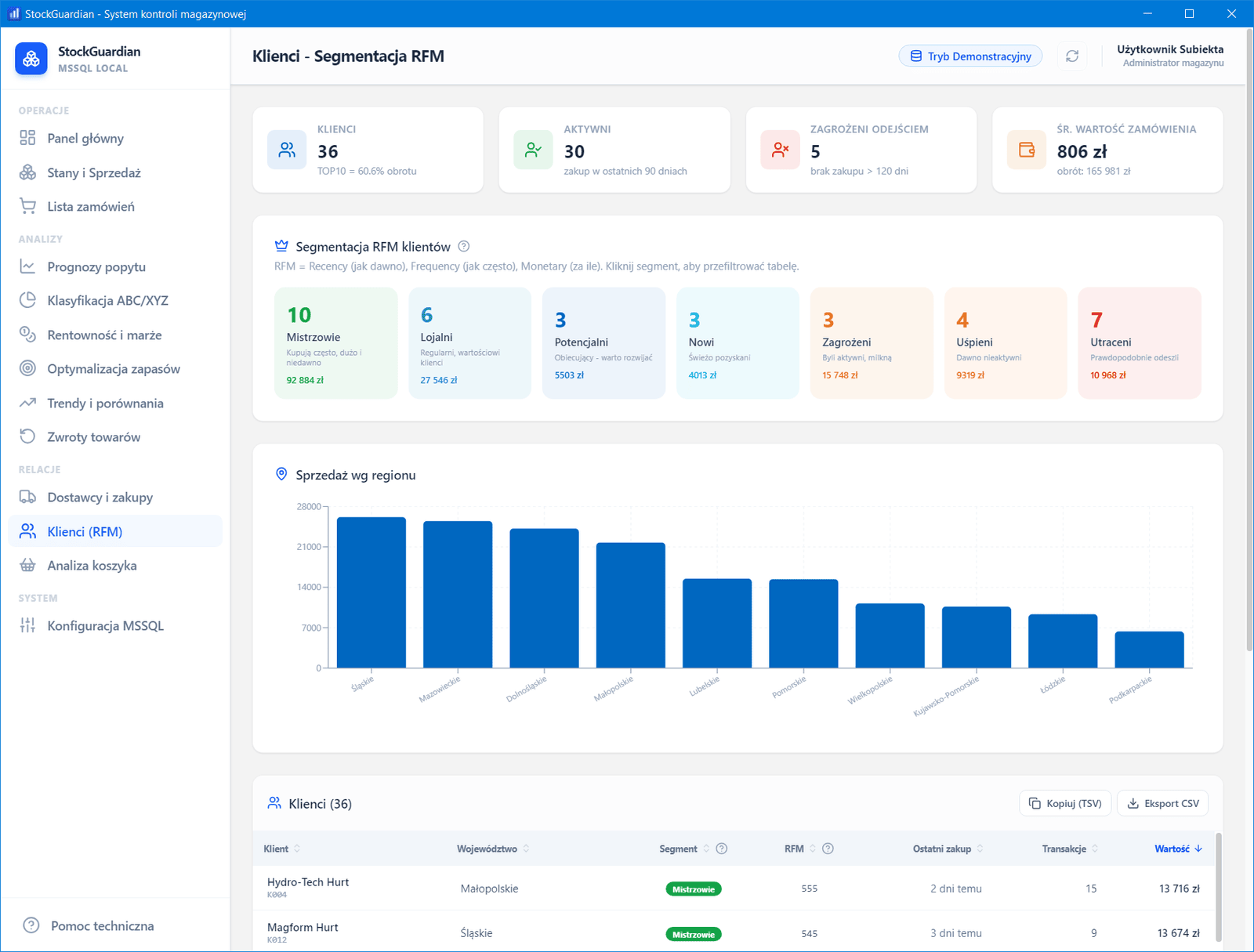This screenshot has height=952, width=1254.
Task: Sort by Transakcje column
Action: 1070,849
